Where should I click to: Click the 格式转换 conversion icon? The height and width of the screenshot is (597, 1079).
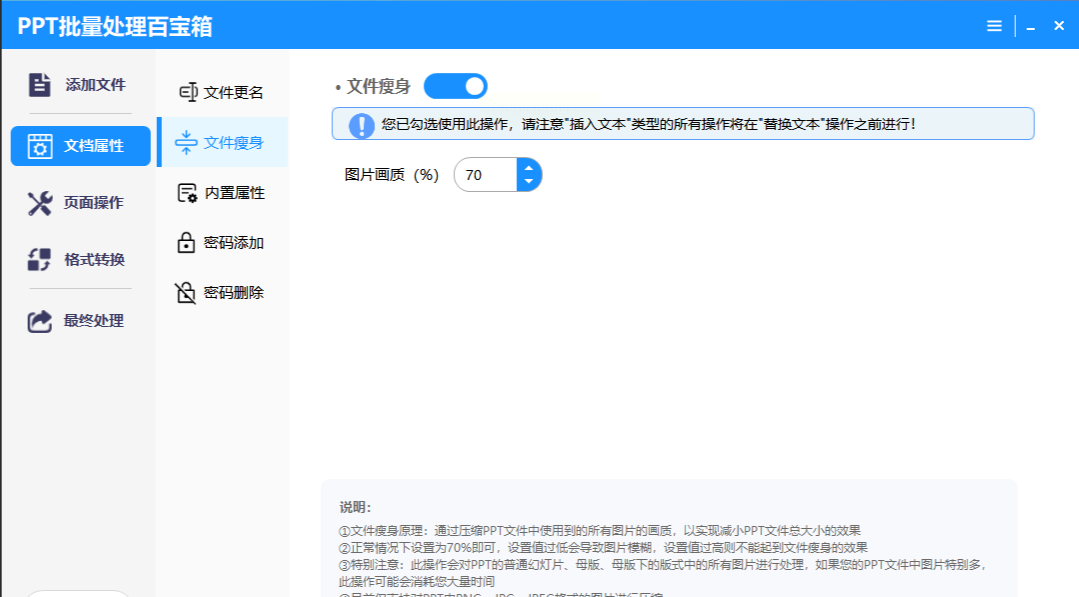39,260
